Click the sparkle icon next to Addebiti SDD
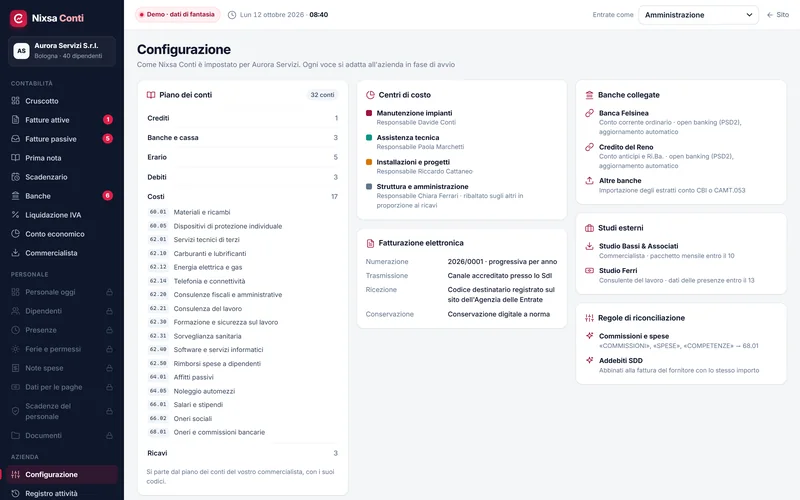The width and height of the screenshot is (800, 500). 589,360
